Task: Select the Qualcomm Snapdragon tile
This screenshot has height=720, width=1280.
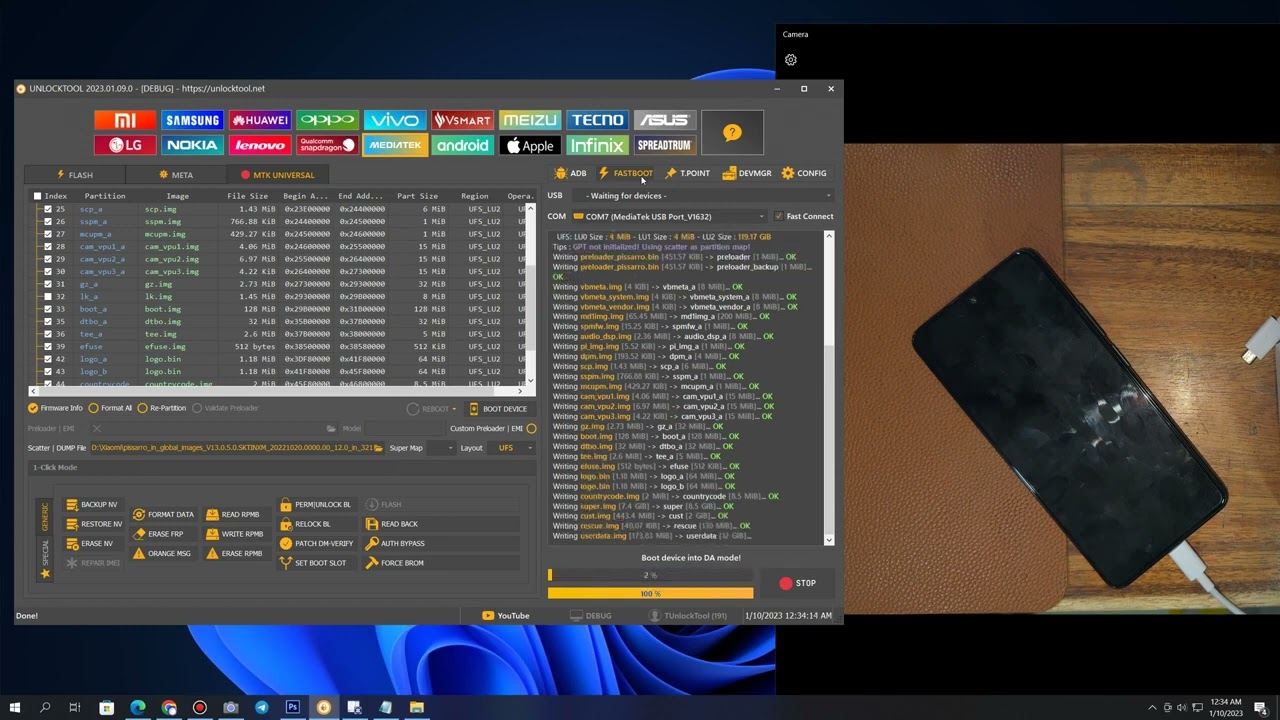Action: point(327,145)
